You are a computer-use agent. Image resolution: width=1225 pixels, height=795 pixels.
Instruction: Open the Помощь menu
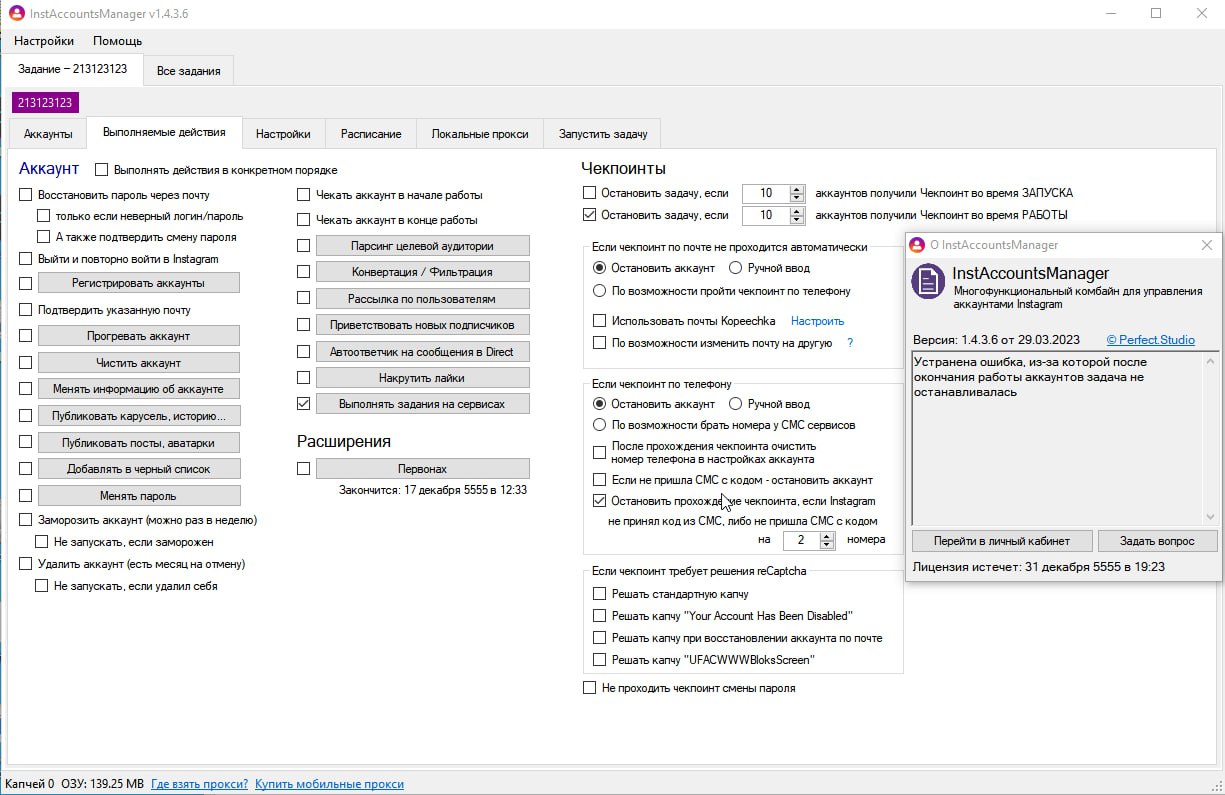pos(117,41)
